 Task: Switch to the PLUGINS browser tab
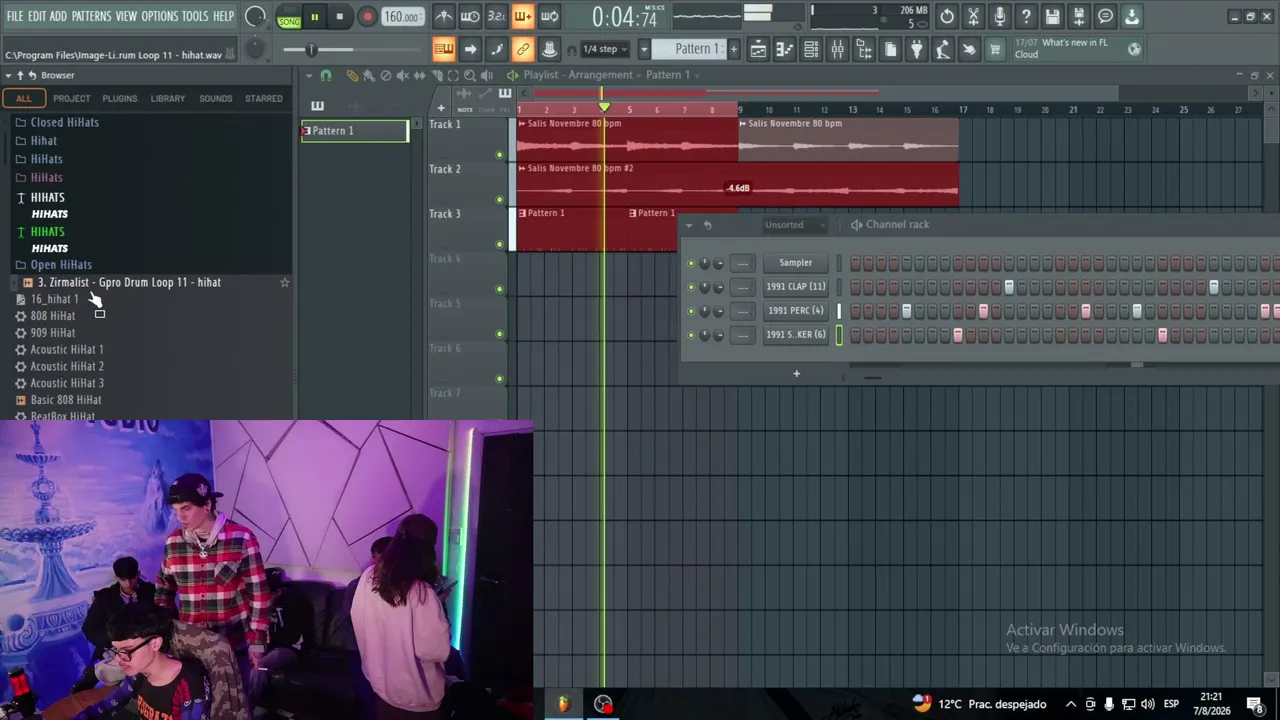point(120,98)
